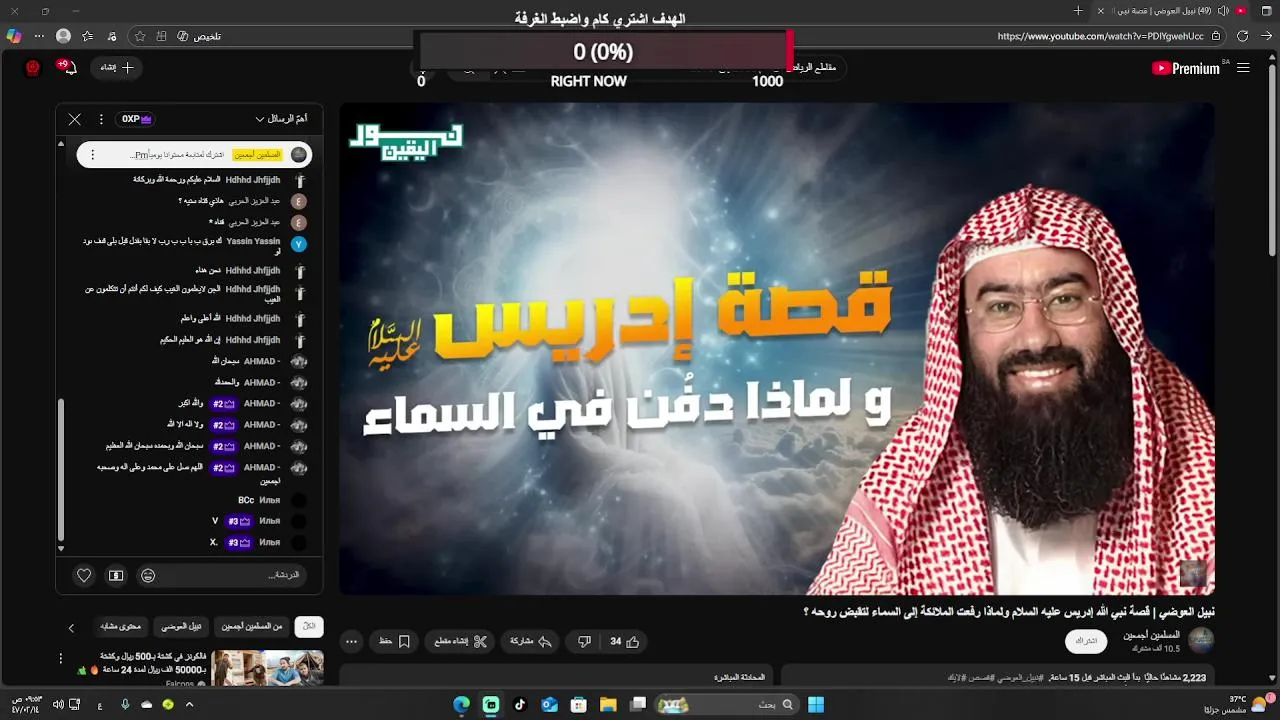Go to the YouTube Premium home logo
Screen dimensions: 1280x720
pyautogui.click(x=1186, y=68)
